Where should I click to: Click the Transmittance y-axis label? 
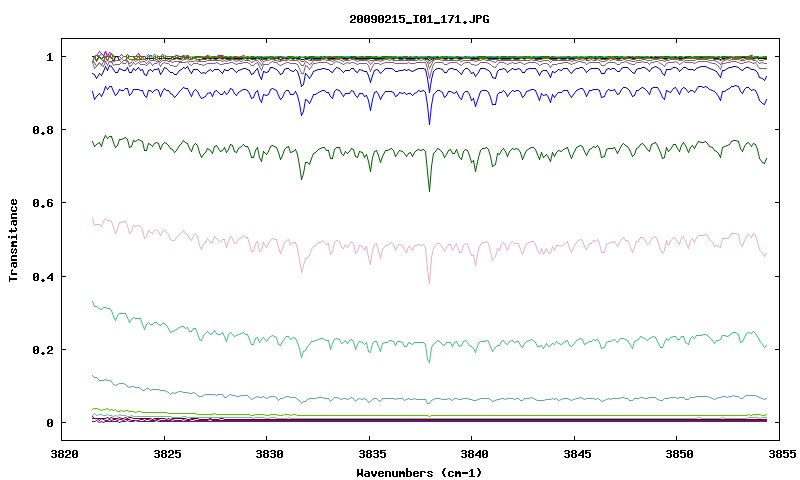pos(13,240)
